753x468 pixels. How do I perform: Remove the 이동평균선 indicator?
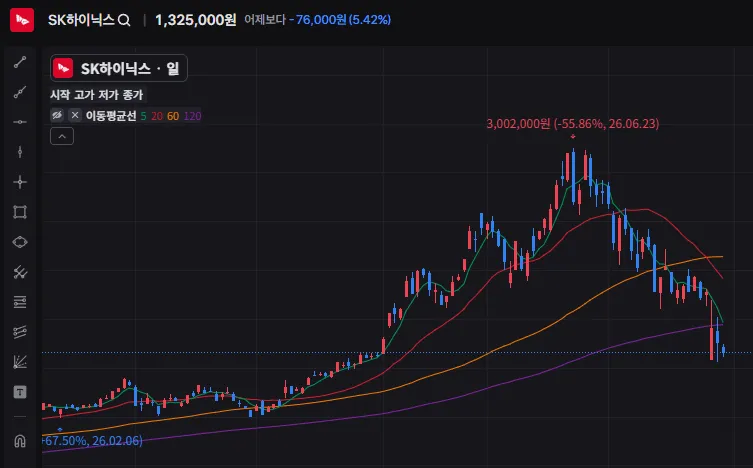tap(74, 115)
